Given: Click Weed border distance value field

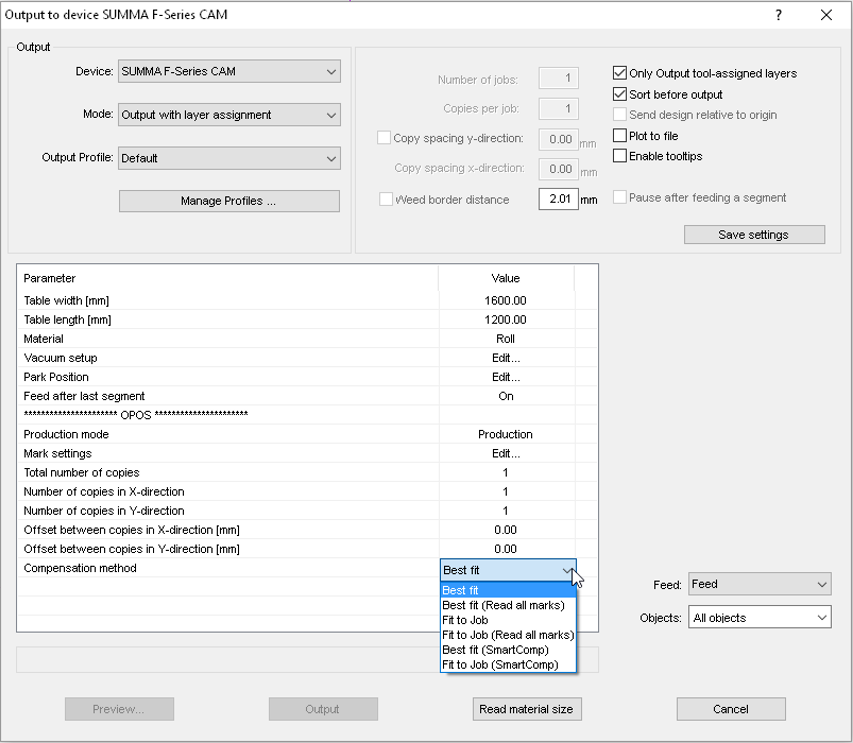Looking at the screenshot, I should tap(558, 199).
